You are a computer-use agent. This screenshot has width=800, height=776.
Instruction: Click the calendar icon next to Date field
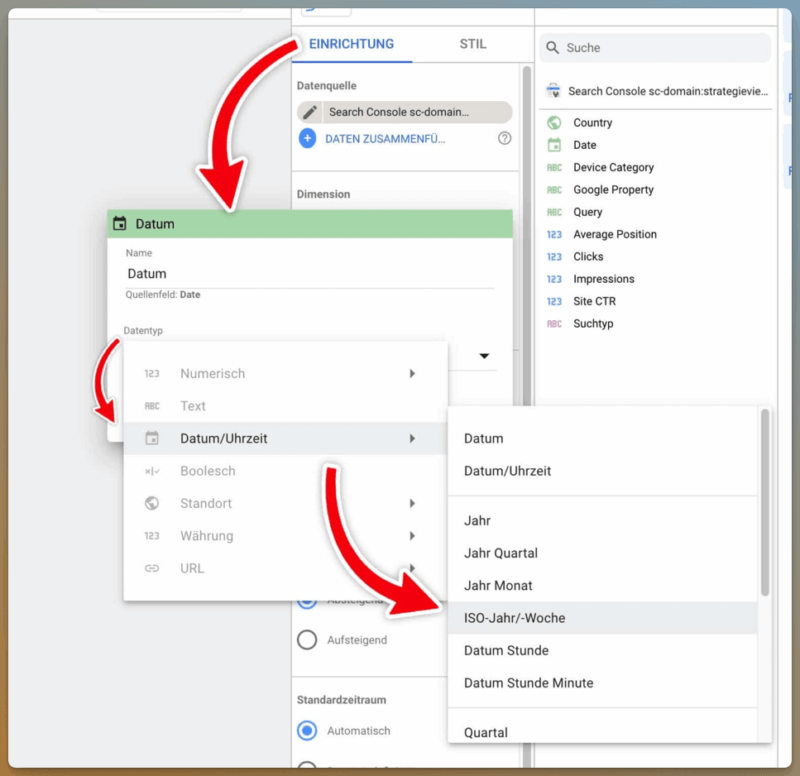554,145
